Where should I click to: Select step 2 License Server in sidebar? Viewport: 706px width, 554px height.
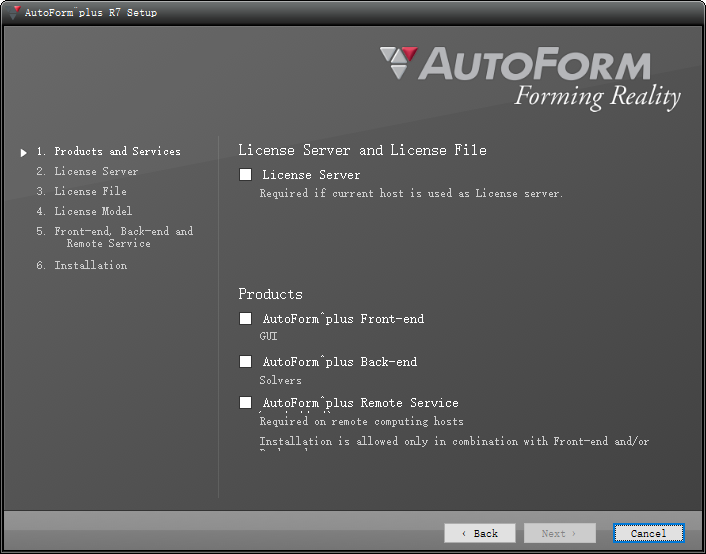pos(87,172)
